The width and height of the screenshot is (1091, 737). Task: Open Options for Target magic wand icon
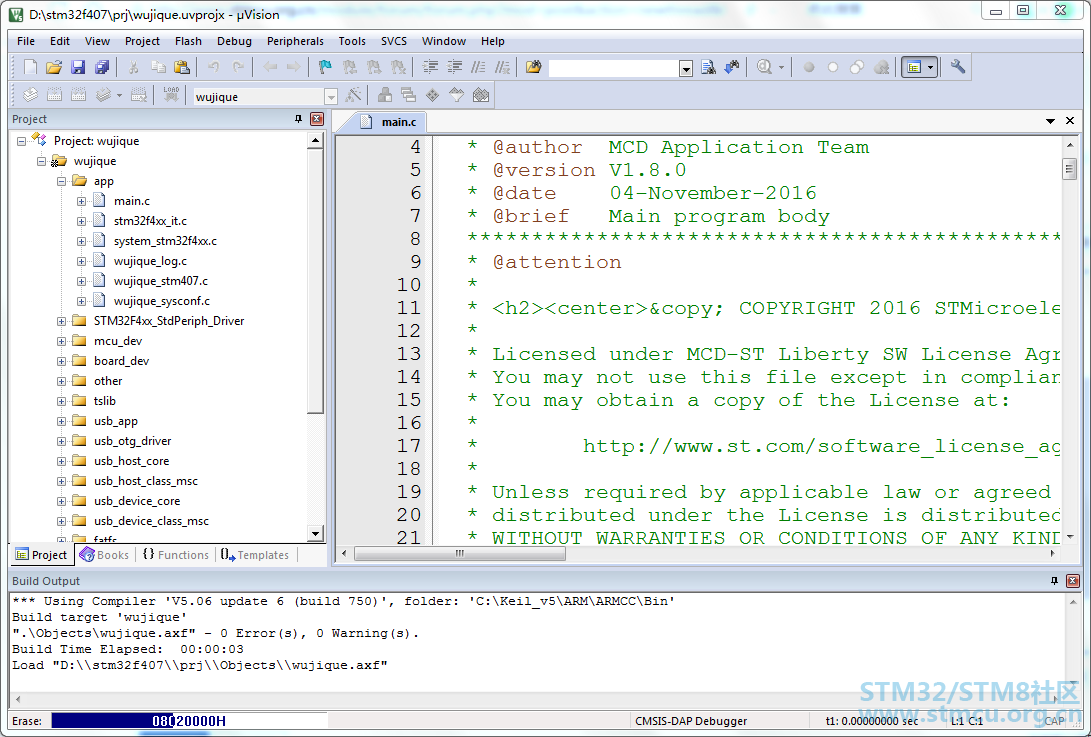[x=353, y=95]
